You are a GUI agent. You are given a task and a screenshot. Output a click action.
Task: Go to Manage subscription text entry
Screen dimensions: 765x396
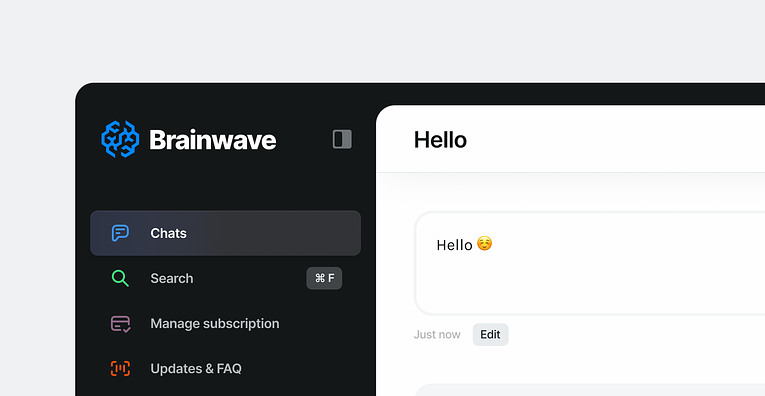215,323
